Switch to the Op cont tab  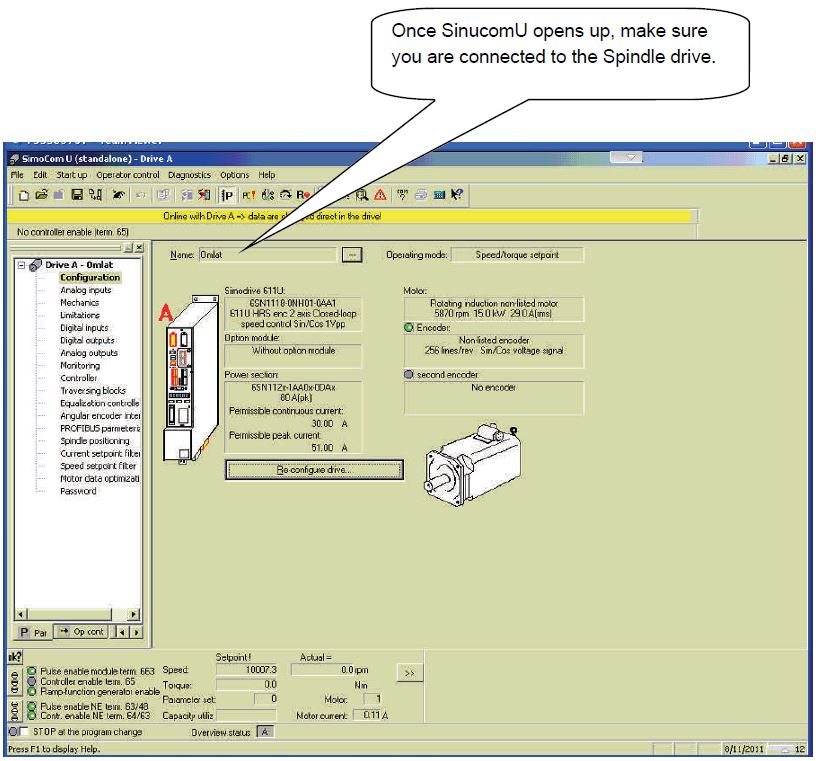[80, 631]
